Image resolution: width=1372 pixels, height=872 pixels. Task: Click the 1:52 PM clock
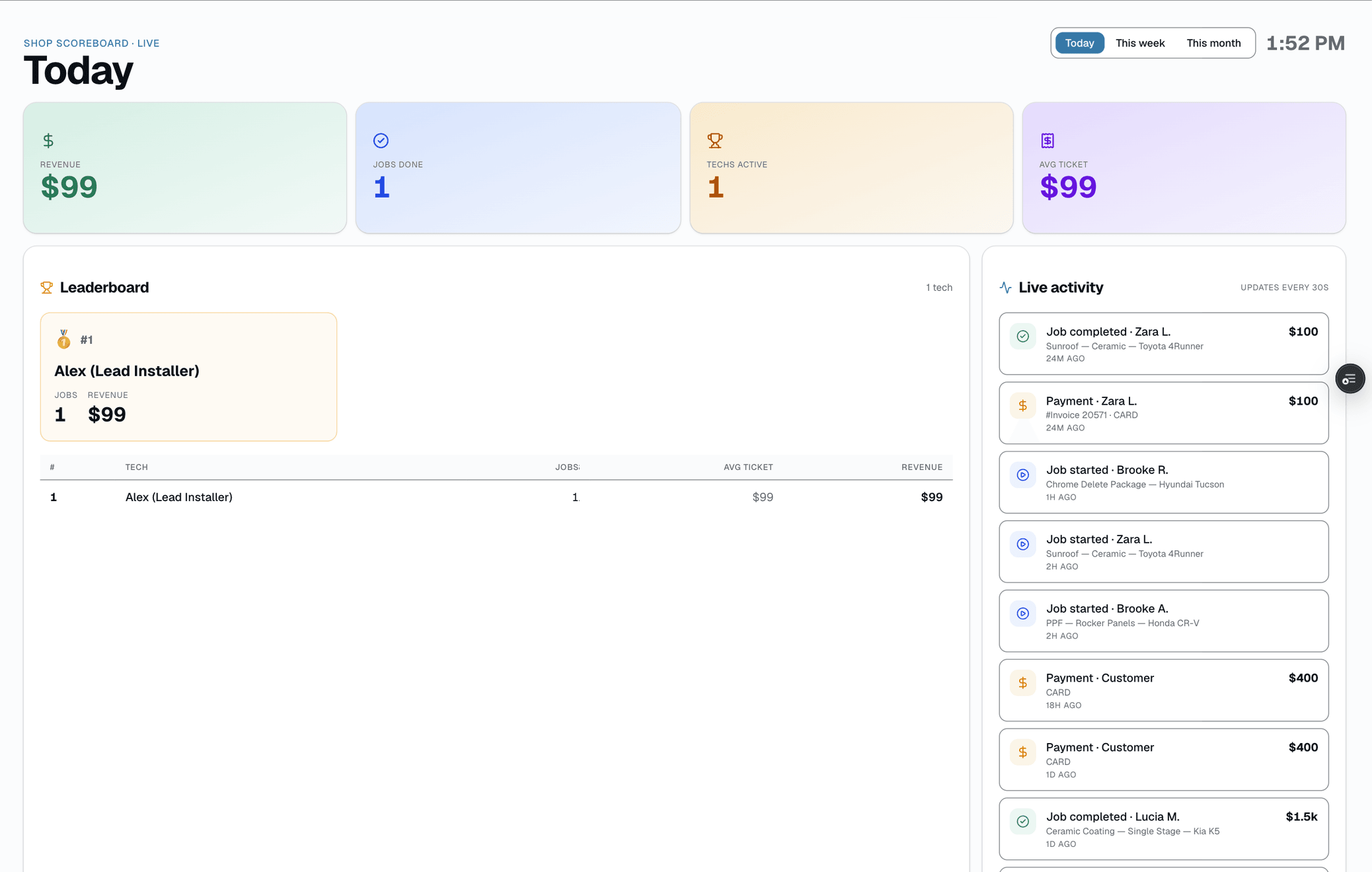(1305, 43)
